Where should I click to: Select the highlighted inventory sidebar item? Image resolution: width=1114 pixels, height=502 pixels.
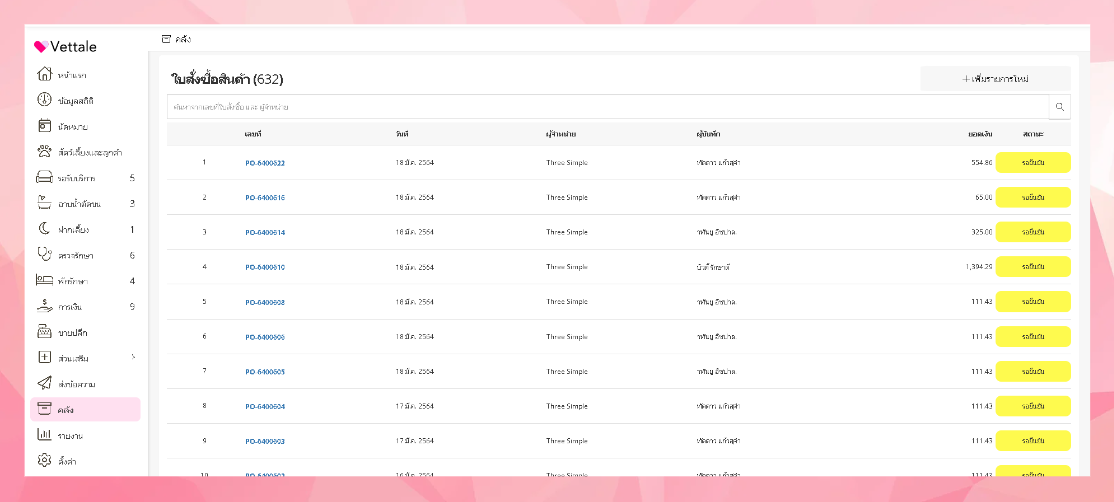click(x=85, y=409)
